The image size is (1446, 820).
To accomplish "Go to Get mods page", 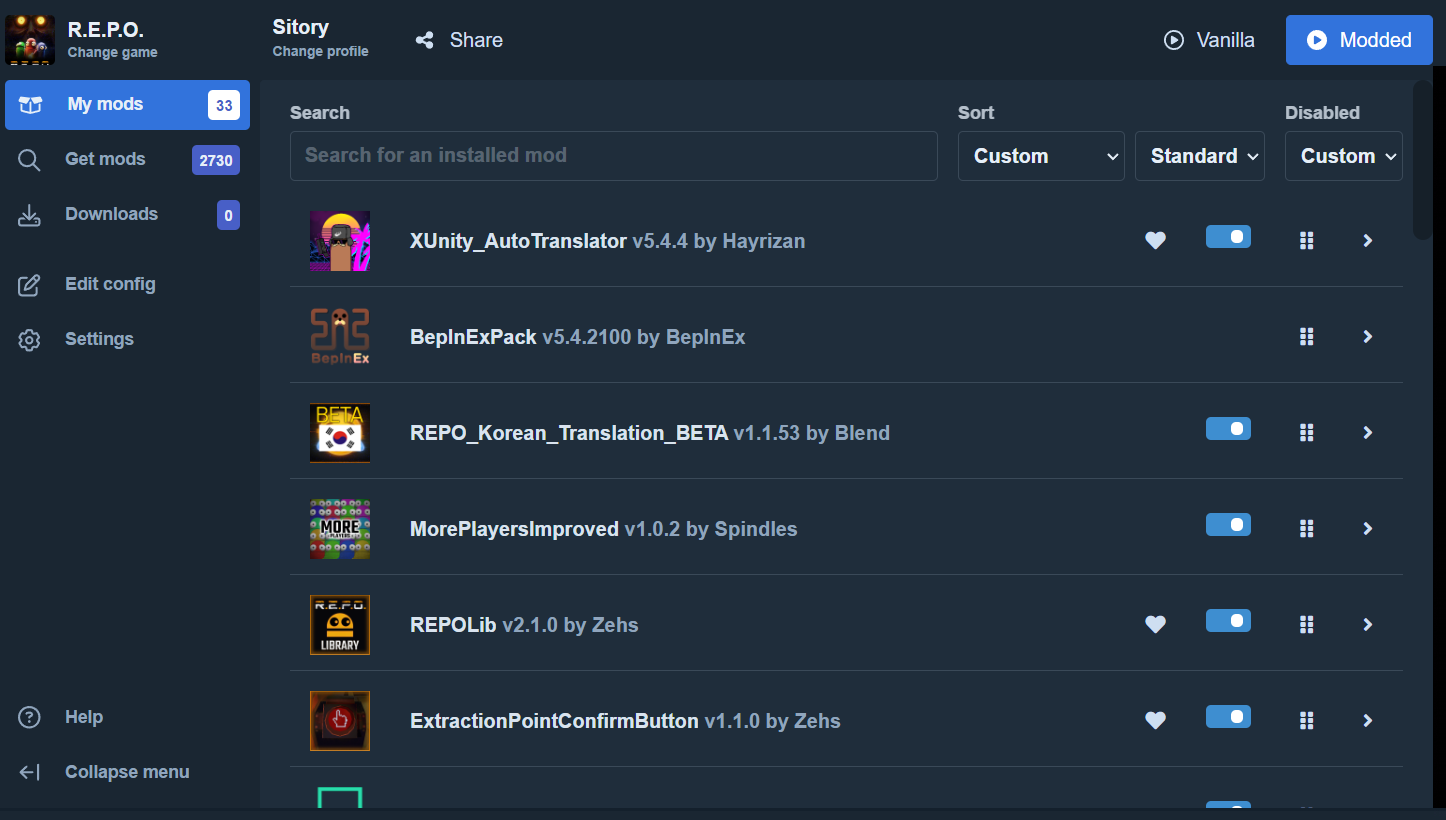I will 127,160.
